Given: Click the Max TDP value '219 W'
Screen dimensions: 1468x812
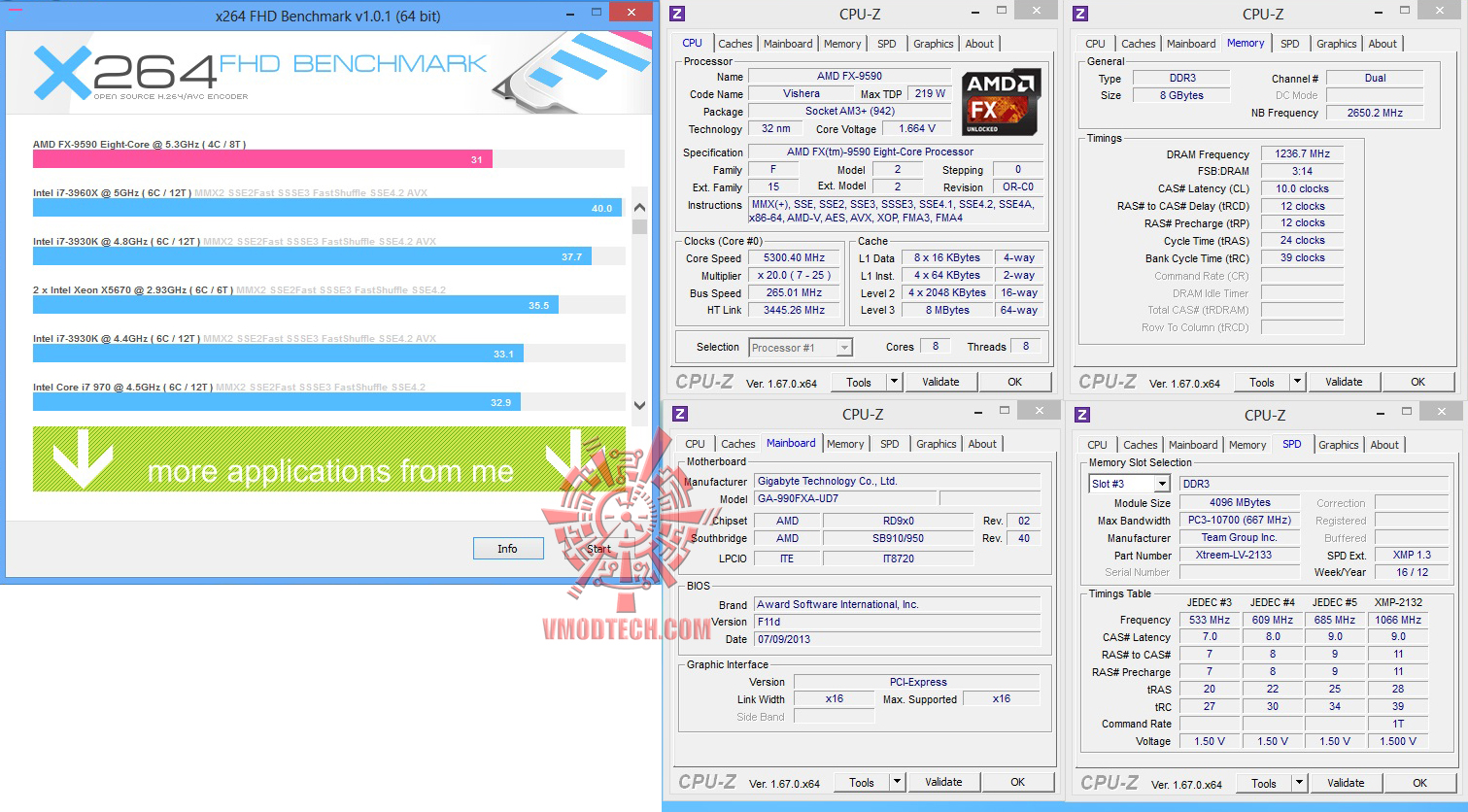Looking at the screenshot, I should (930, 94).
